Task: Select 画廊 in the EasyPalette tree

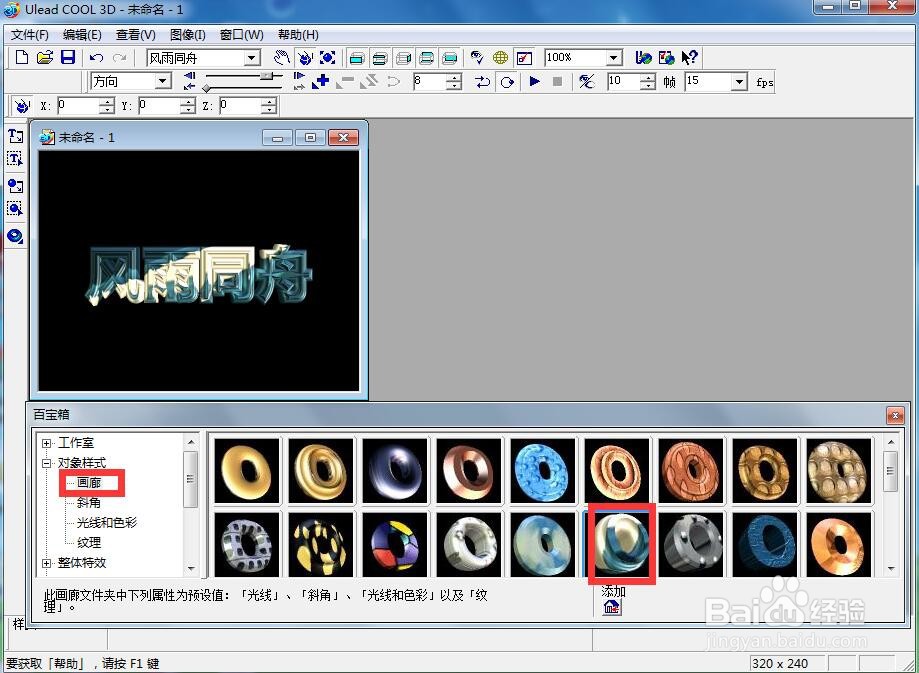Action: tap(89, 482)
